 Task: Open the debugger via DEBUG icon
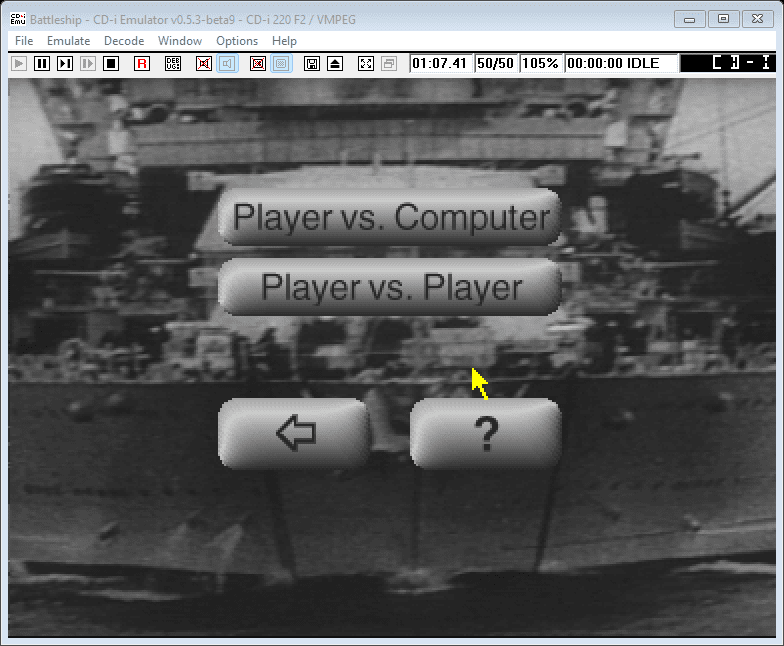point(173,63)
